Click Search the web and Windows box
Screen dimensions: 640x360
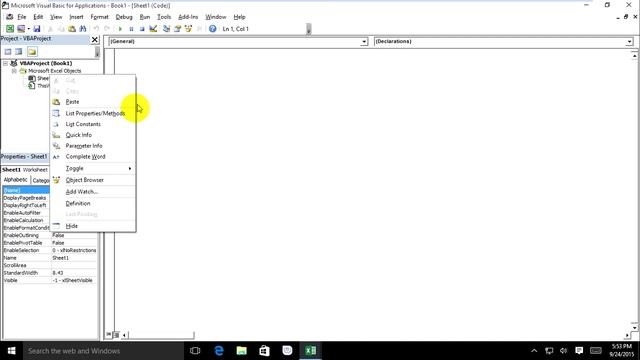(103, 351)
